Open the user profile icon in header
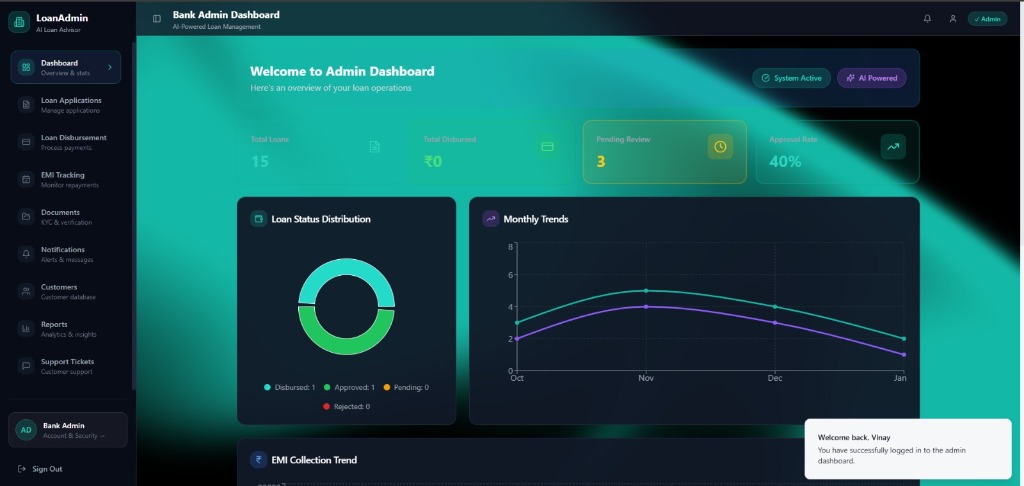 953,19
